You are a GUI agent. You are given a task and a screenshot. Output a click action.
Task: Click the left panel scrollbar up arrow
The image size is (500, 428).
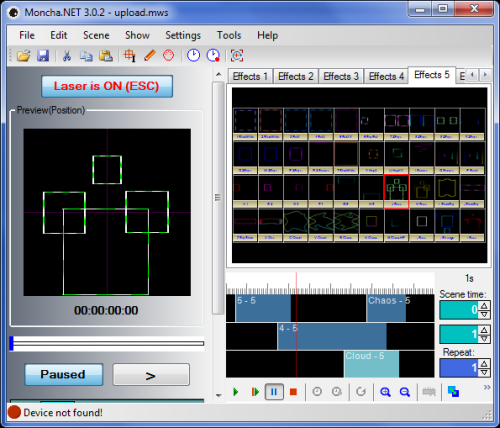tap(219, 74)
